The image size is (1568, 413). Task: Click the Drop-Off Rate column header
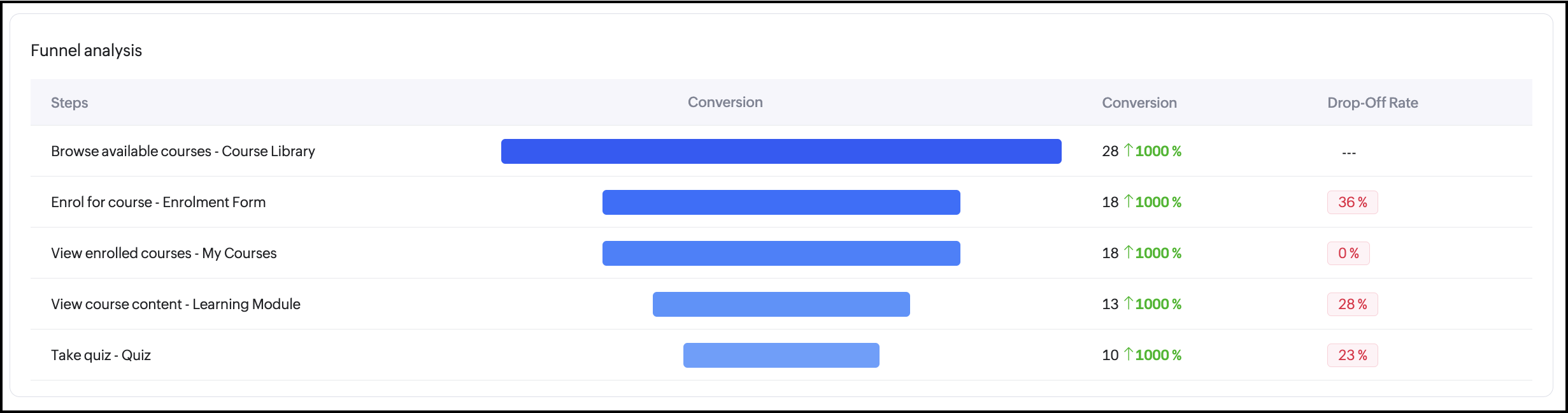coord(1372,103)
